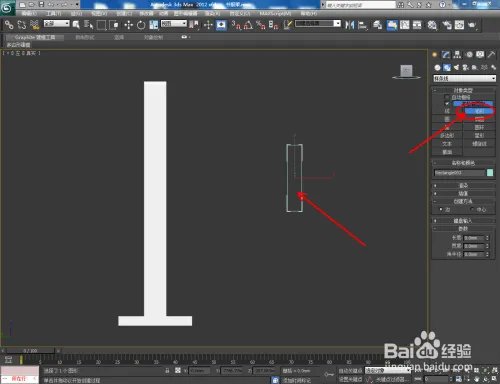Open the Schematic View
The height and width of the screenshot is (384, 500).
[417, 25]
